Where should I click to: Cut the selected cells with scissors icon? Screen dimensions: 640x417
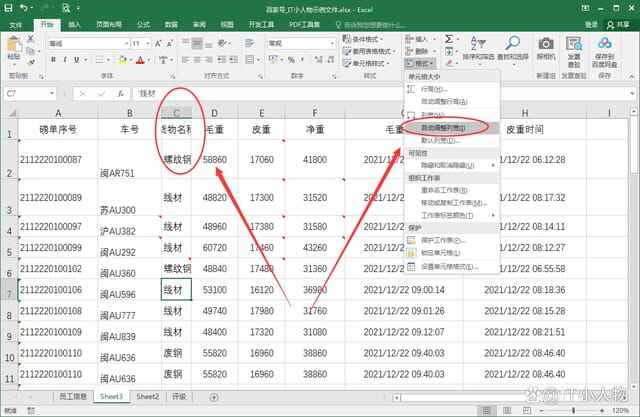tap(31, 40)
